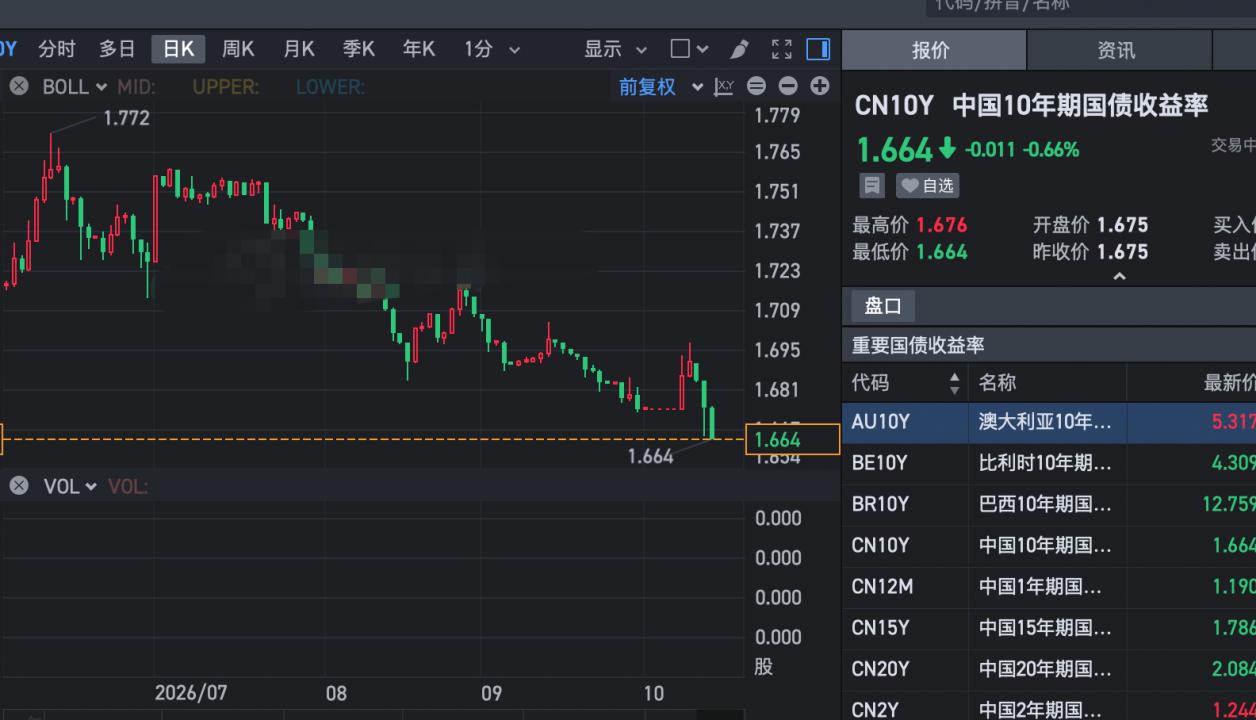
Task: Collapse quote details with up chevron
Action: coord(1119,276)
